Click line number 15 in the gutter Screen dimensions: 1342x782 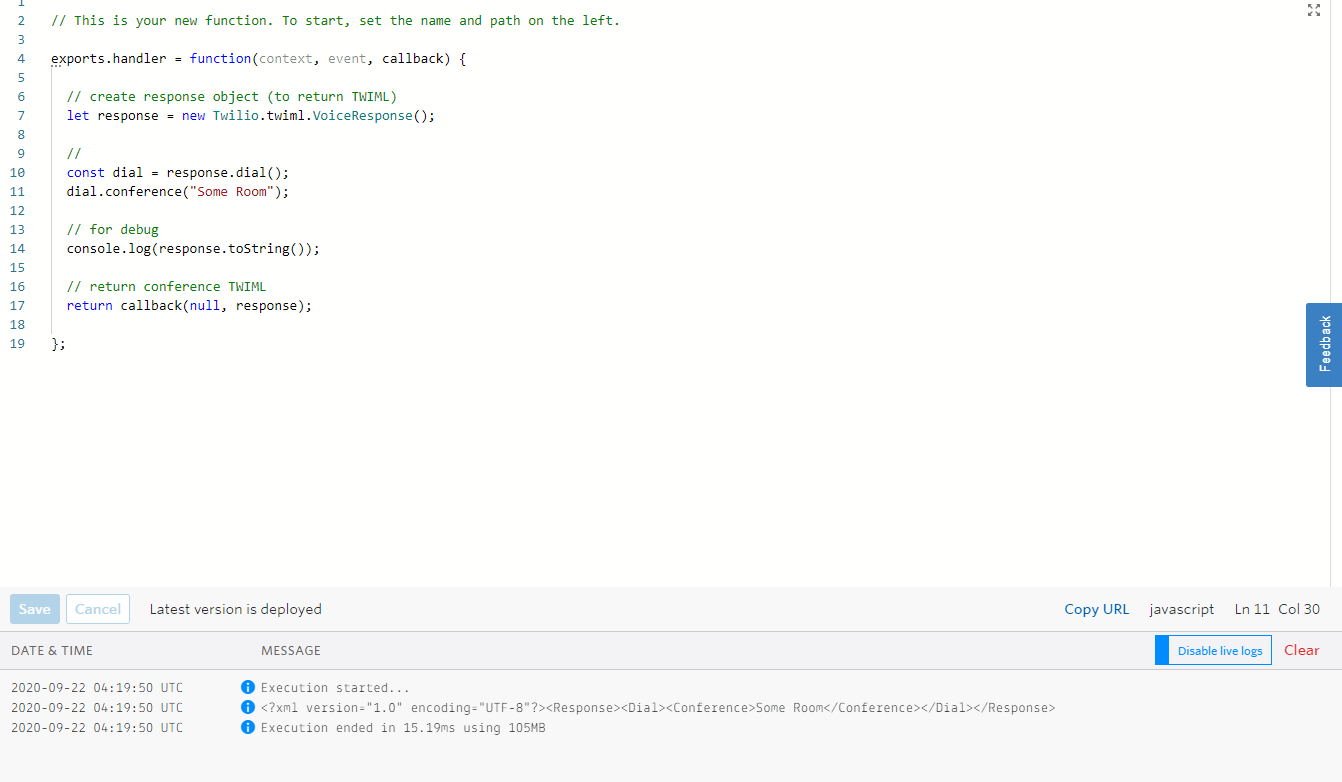tap(17, 268)
